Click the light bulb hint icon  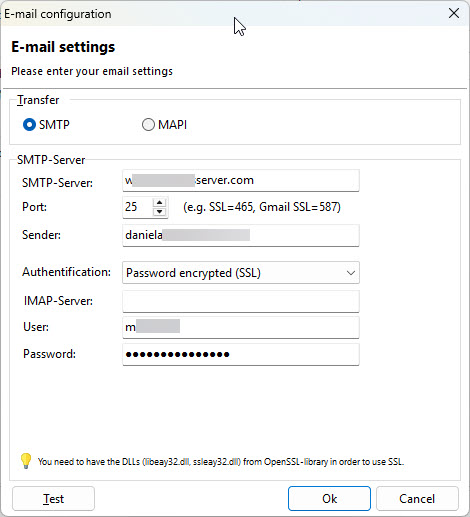click(x=26, y=461)
